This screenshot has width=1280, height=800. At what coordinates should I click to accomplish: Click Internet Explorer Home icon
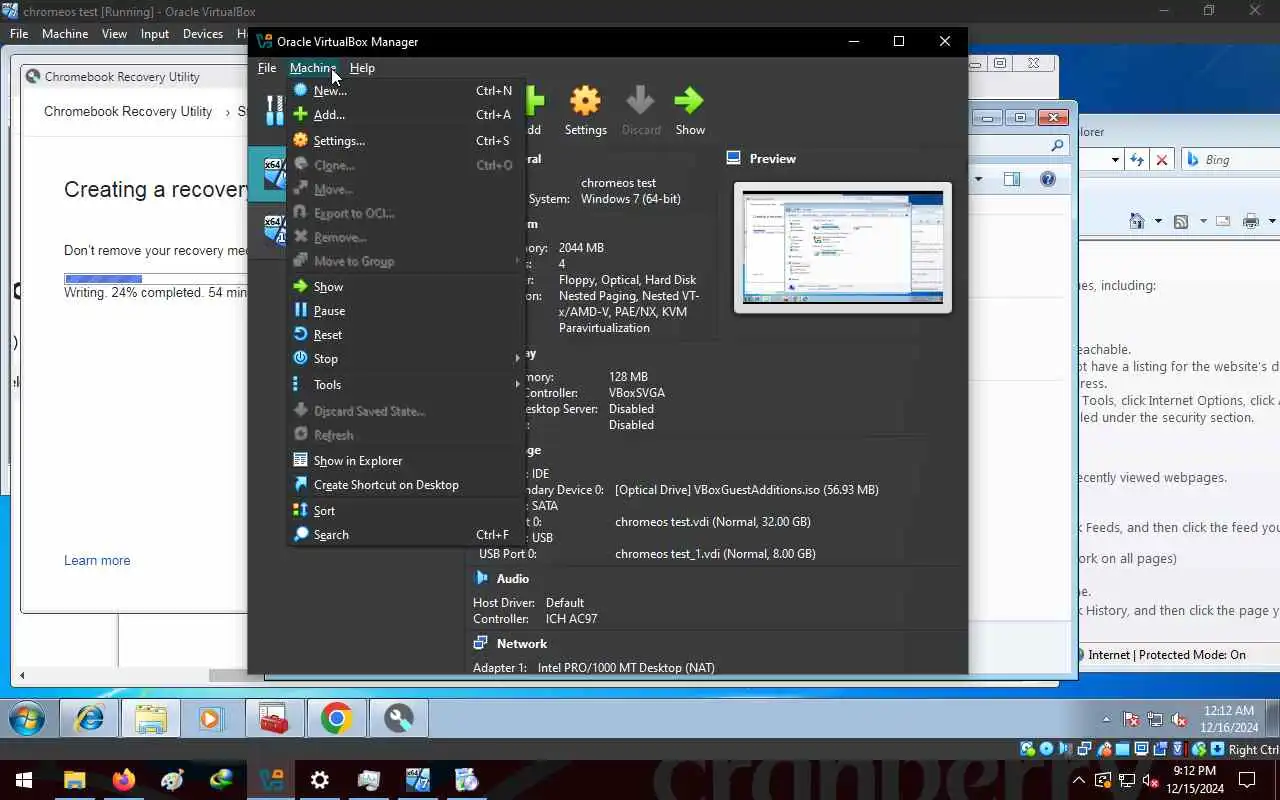click(1137, 221)
